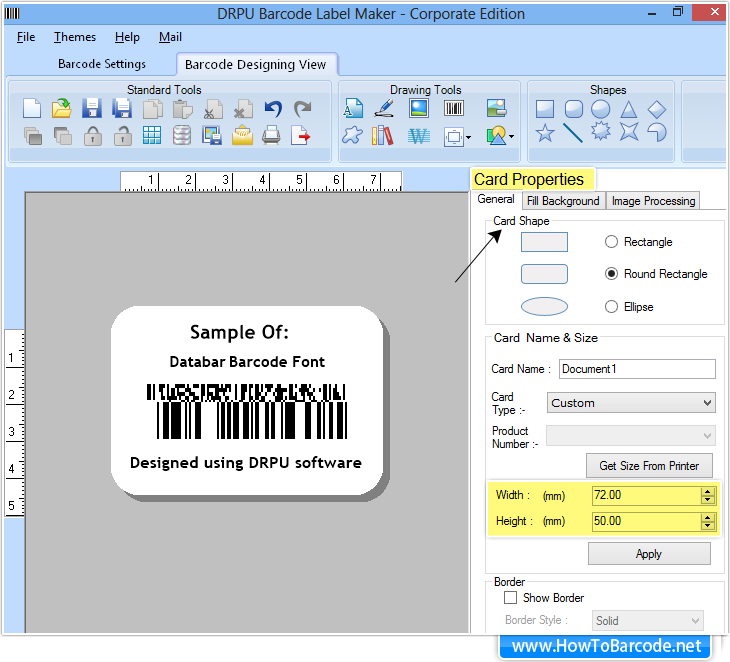Image resolution: width=730 pixels, height=662 pixels.
Task: Draw a diamond shape
Action: (657, 109)
